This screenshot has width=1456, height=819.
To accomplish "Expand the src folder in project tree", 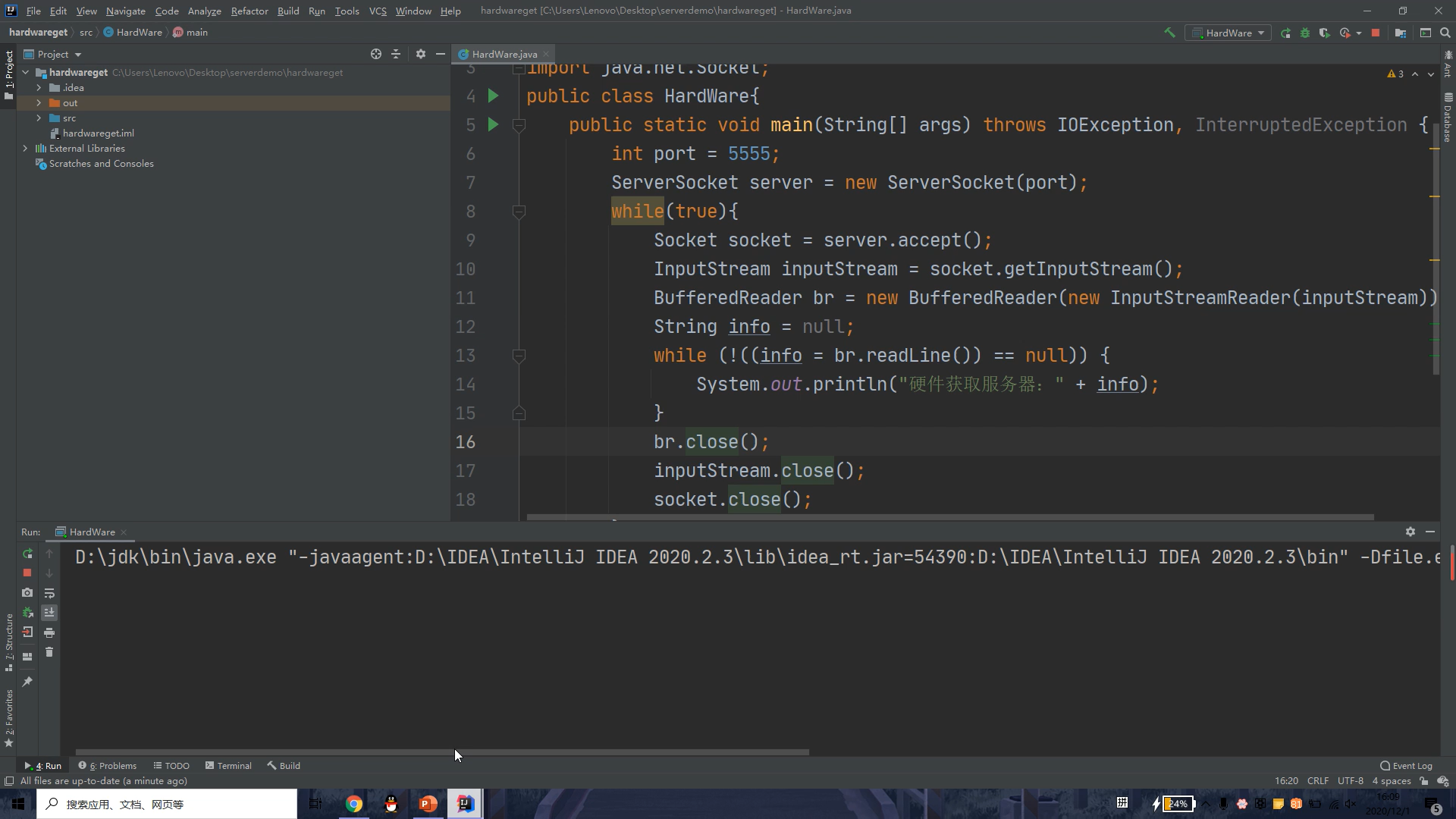I will click(39, 118).
